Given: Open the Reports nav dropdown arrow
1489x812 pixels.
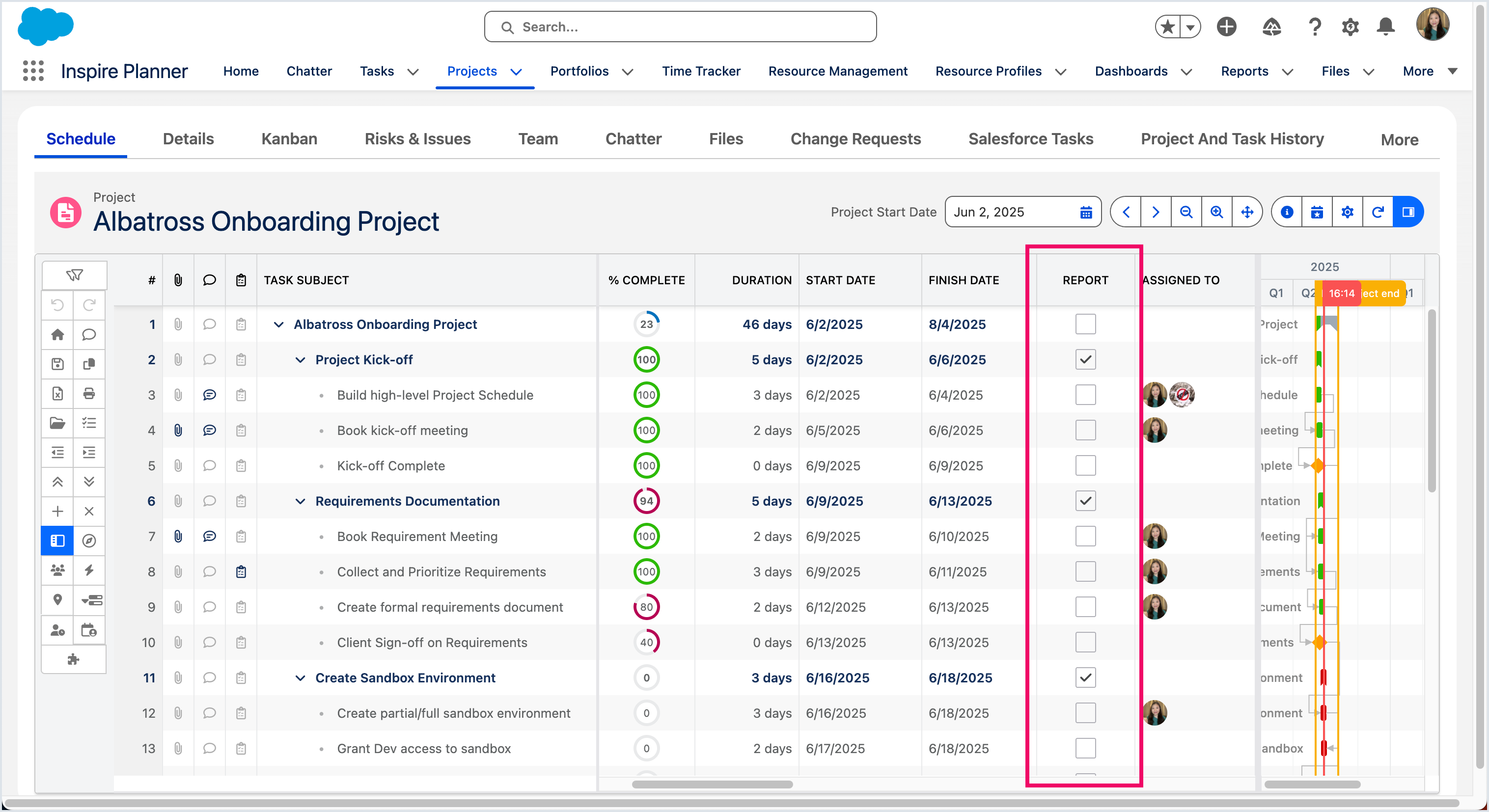Looking at the screenshot, I should (1287, 72).
